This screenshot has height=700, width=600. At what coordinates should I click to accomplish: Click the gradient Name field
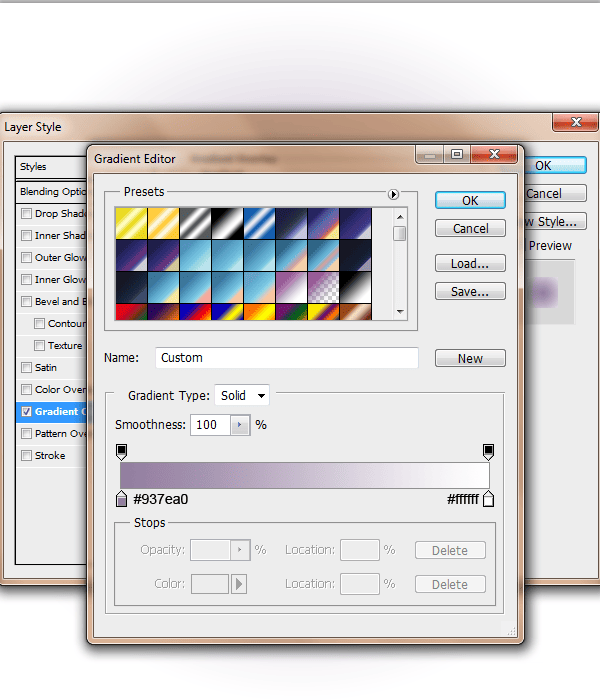coord(287,358)
